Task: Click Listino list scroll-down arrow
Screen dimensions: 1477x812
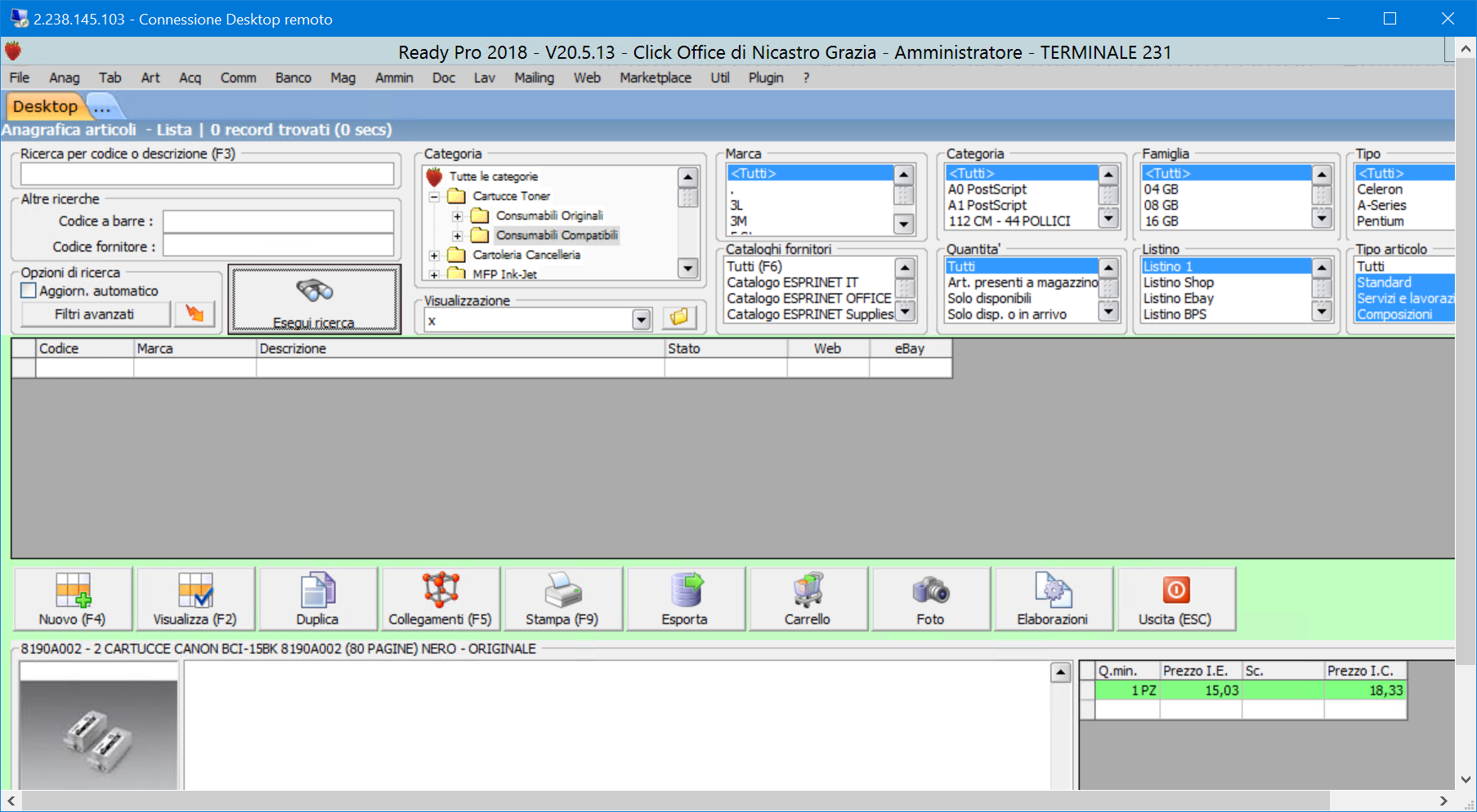Action: pyautogui.click(x=1321, y=311)
